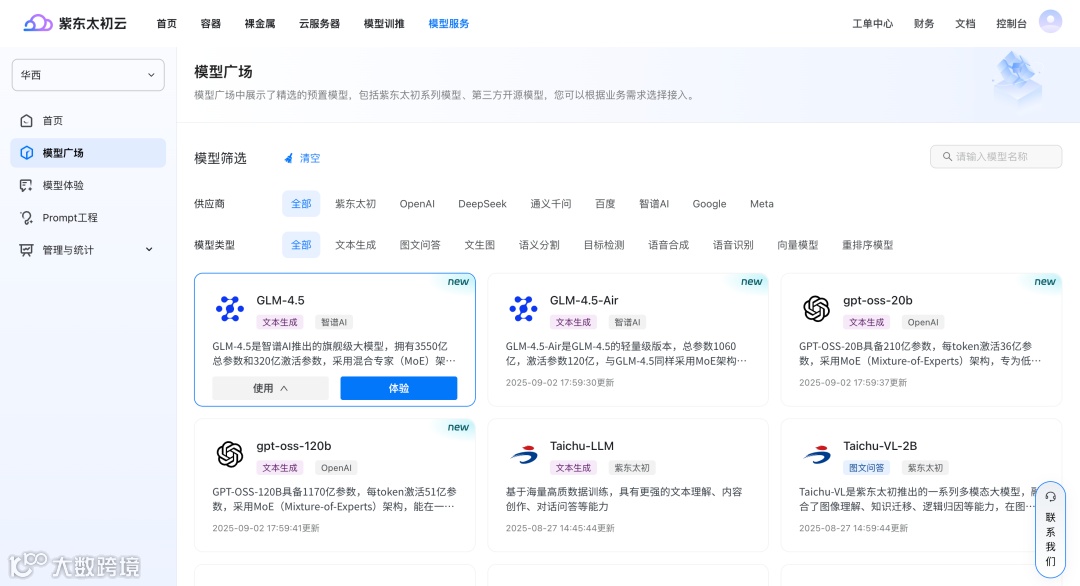
Task: Select 全部 in the 供应商 filter row
Action: coord(301,204)
